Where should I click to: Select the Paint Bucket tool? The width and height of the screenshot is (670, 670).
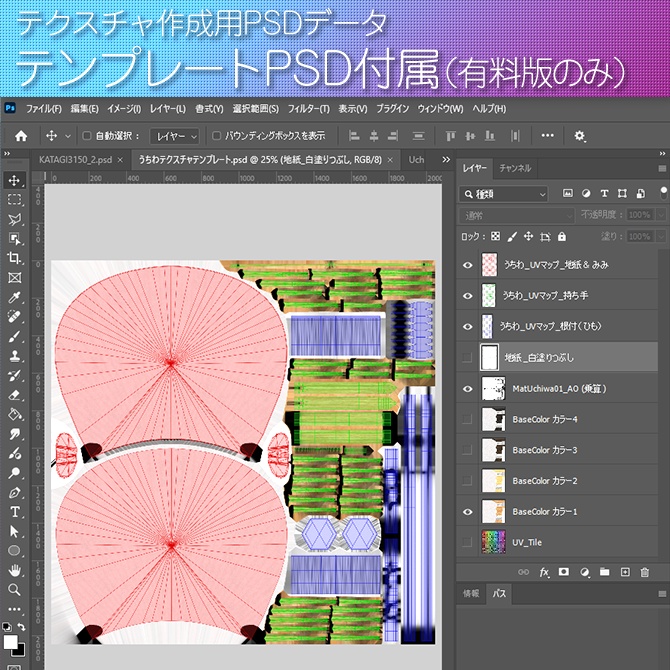[x=14, y=414]
